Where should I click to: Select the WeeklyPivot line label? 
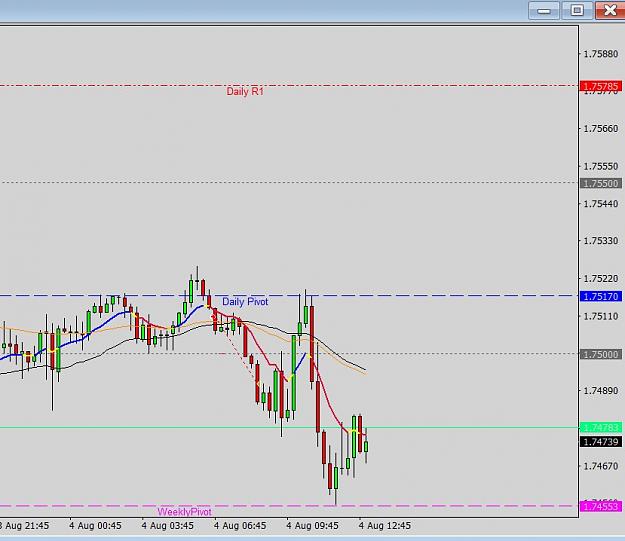click(185, 512)
